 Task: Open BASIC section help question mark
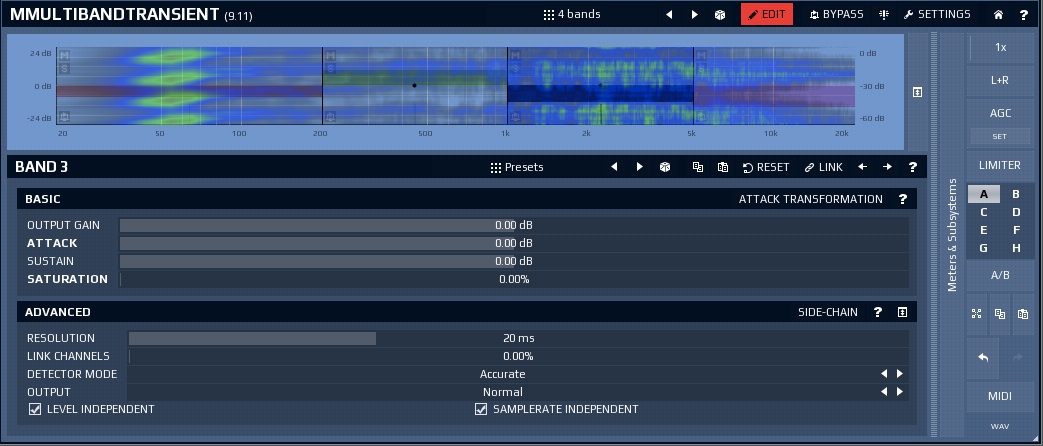903,199
